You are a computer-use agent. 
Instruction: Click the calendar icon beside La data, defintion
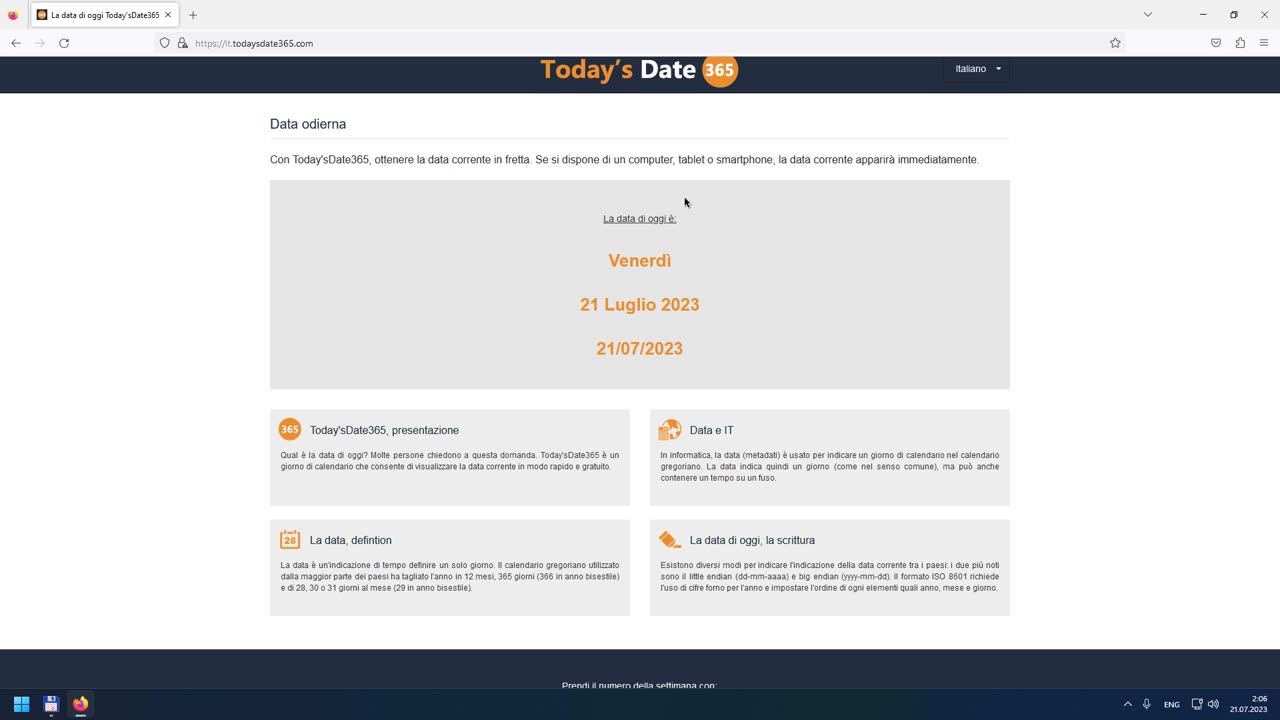click(290, 540)
